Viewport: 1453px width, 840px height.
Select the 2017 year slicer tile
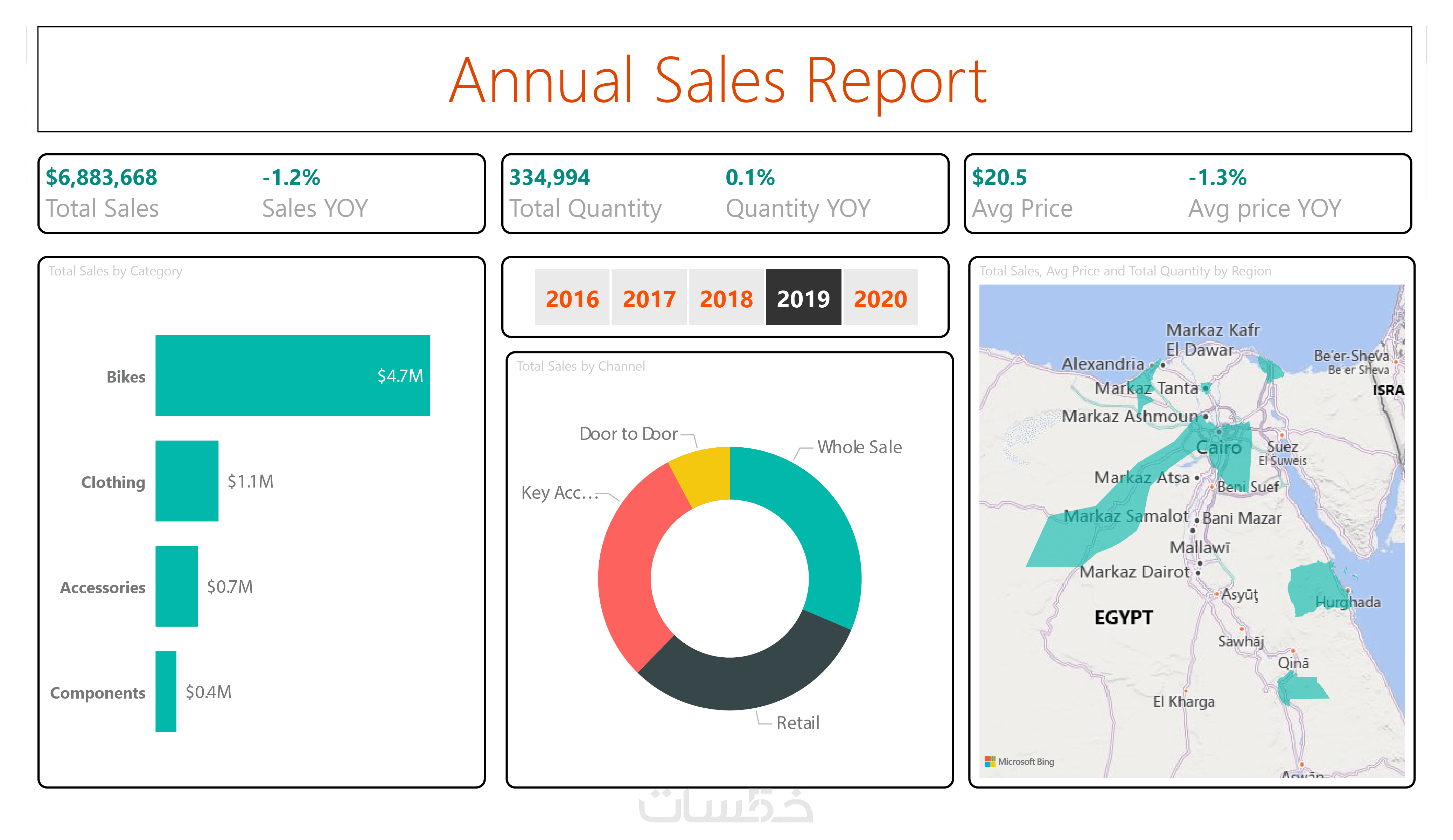pyautogui.click(x=649, y=297)
